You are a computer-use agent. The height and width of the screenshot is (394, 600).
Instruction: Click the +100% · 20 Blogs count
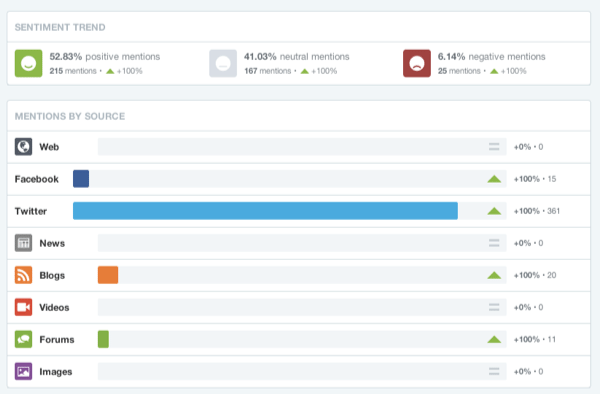click(535, 275)
